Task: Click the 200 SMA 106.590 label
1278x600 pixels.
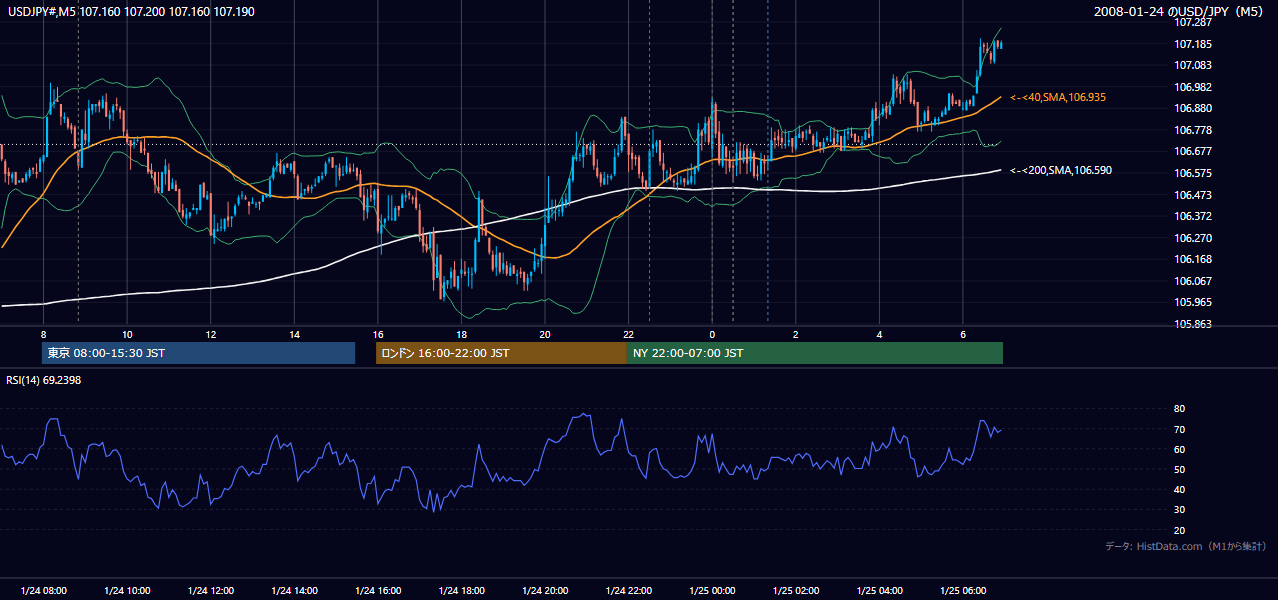Action: point(1060,170)
